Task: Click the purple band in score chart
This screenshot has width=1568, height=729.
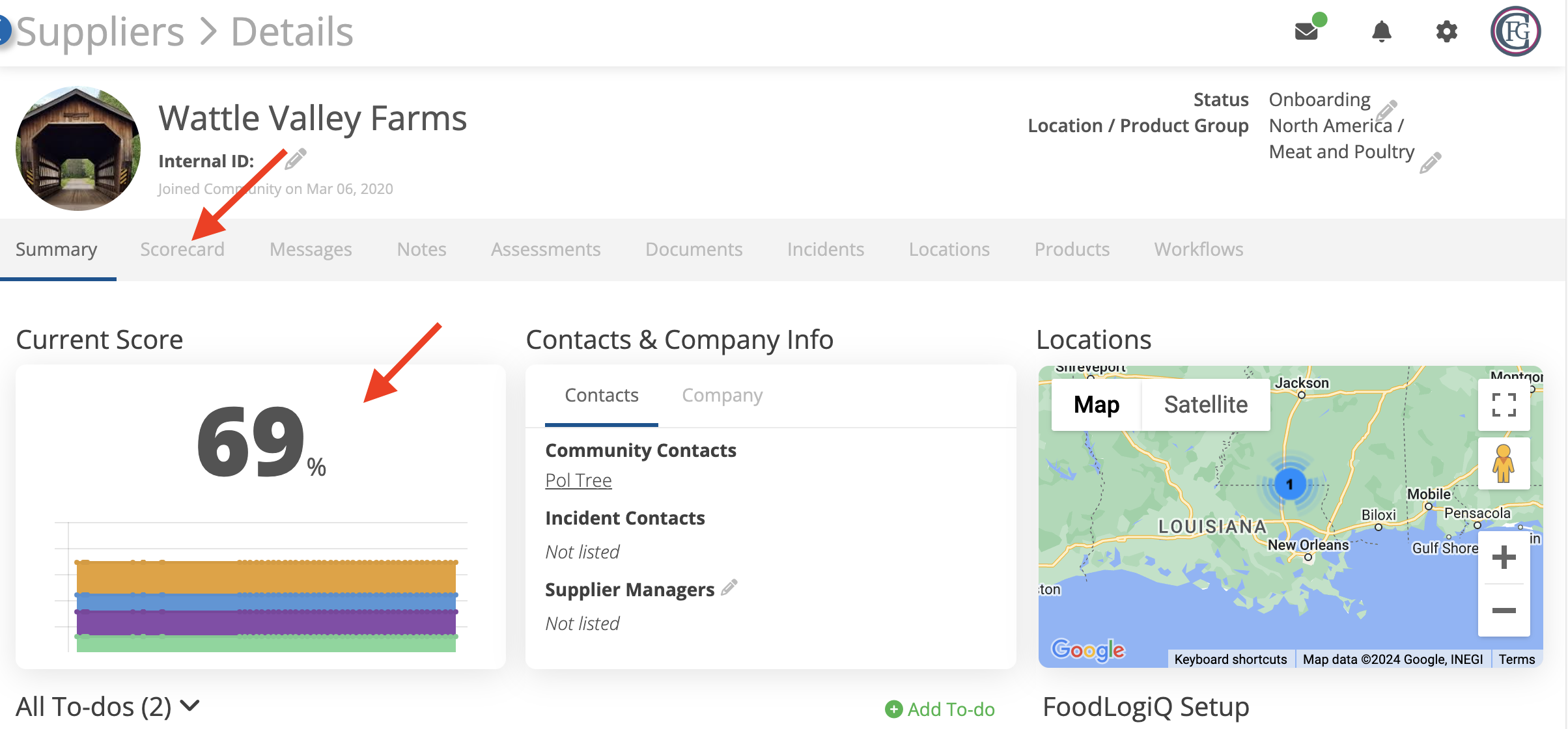Action: coord(266,624)
